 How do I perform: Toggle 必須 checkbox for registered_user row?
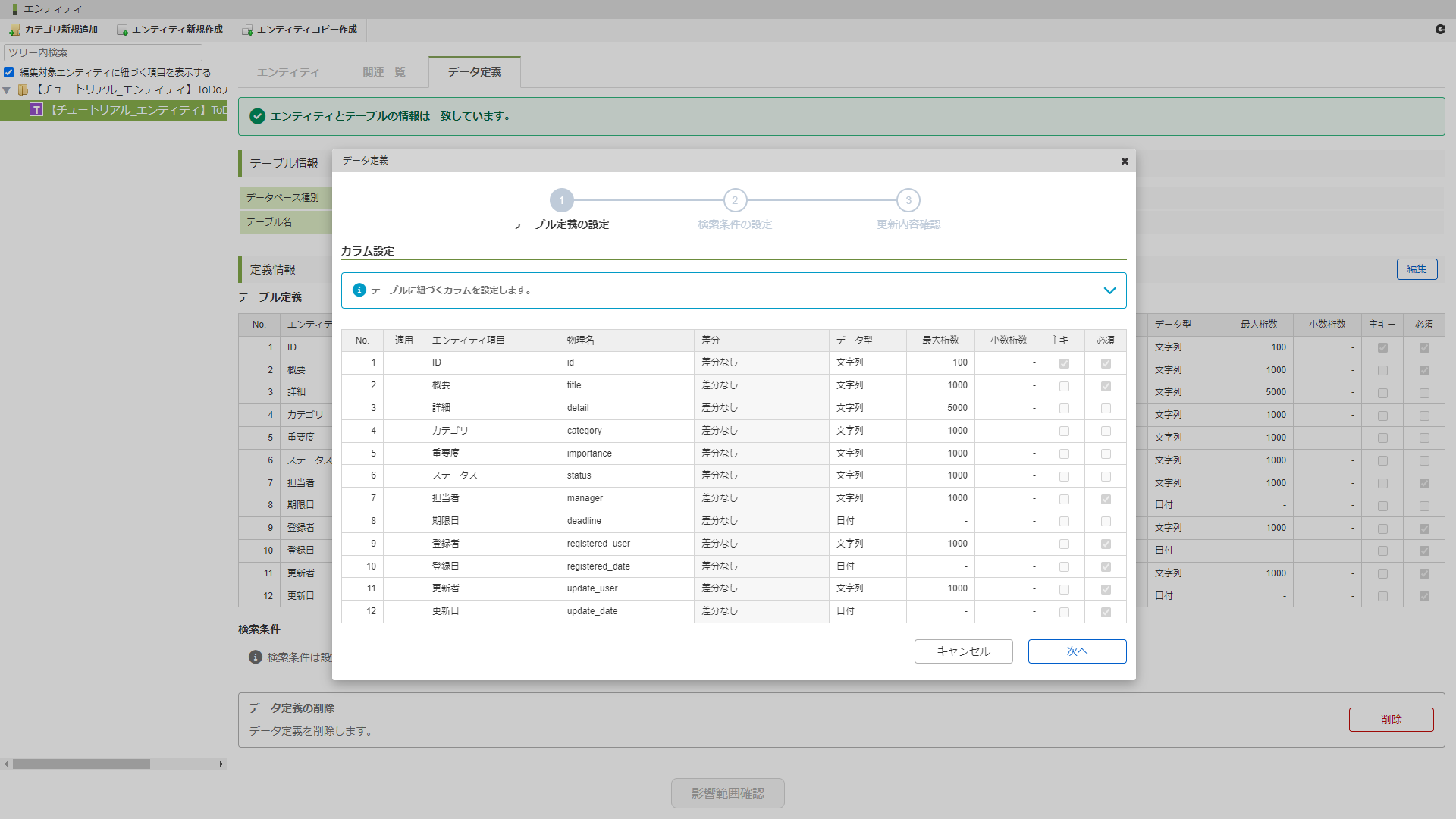click(x=1106, y=544)
